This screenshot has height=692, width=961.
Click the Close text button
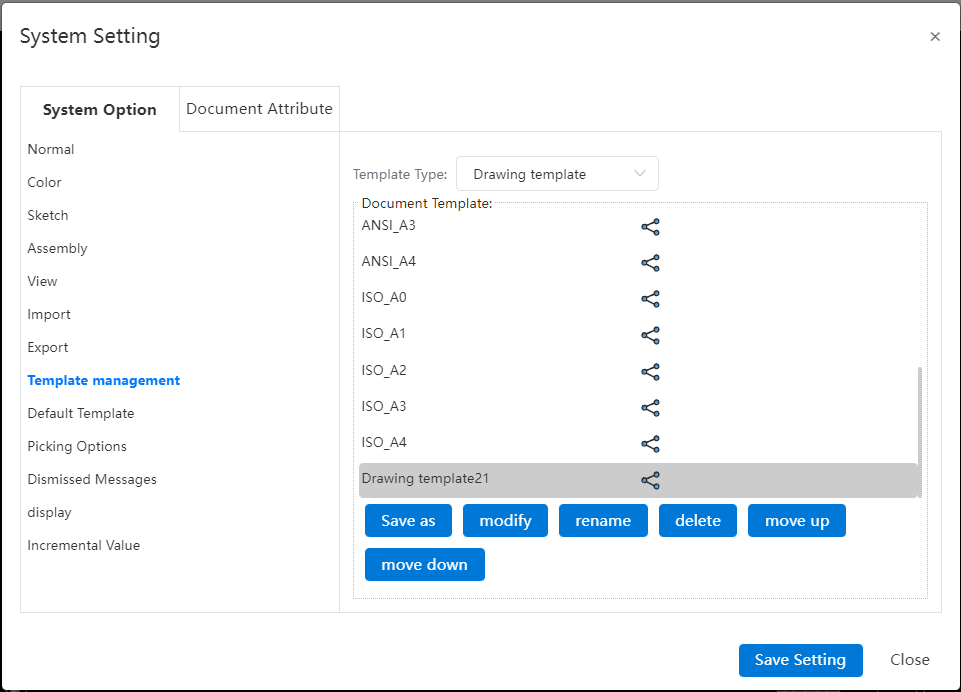pyautogui.click(x=910, y=660)
